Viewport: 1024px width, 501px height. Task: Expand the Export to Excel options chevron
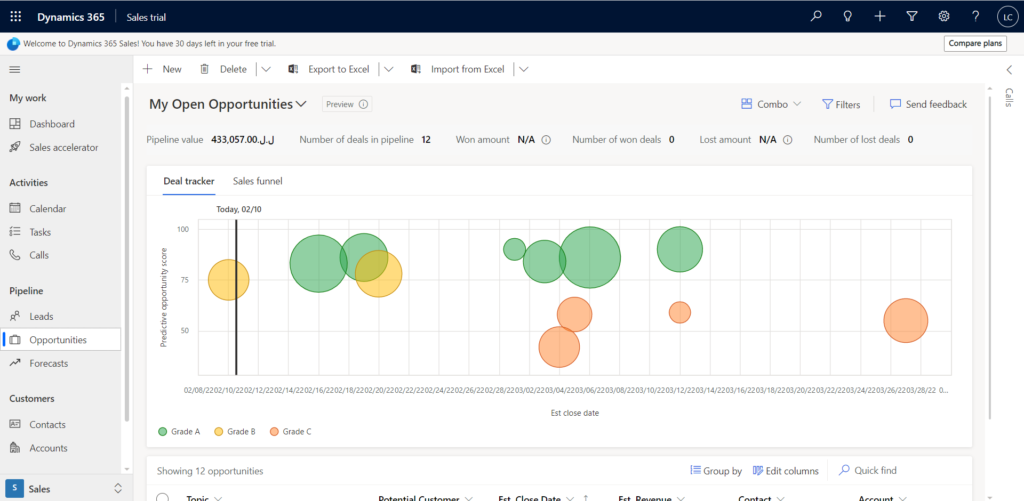(x=389, y=69)
